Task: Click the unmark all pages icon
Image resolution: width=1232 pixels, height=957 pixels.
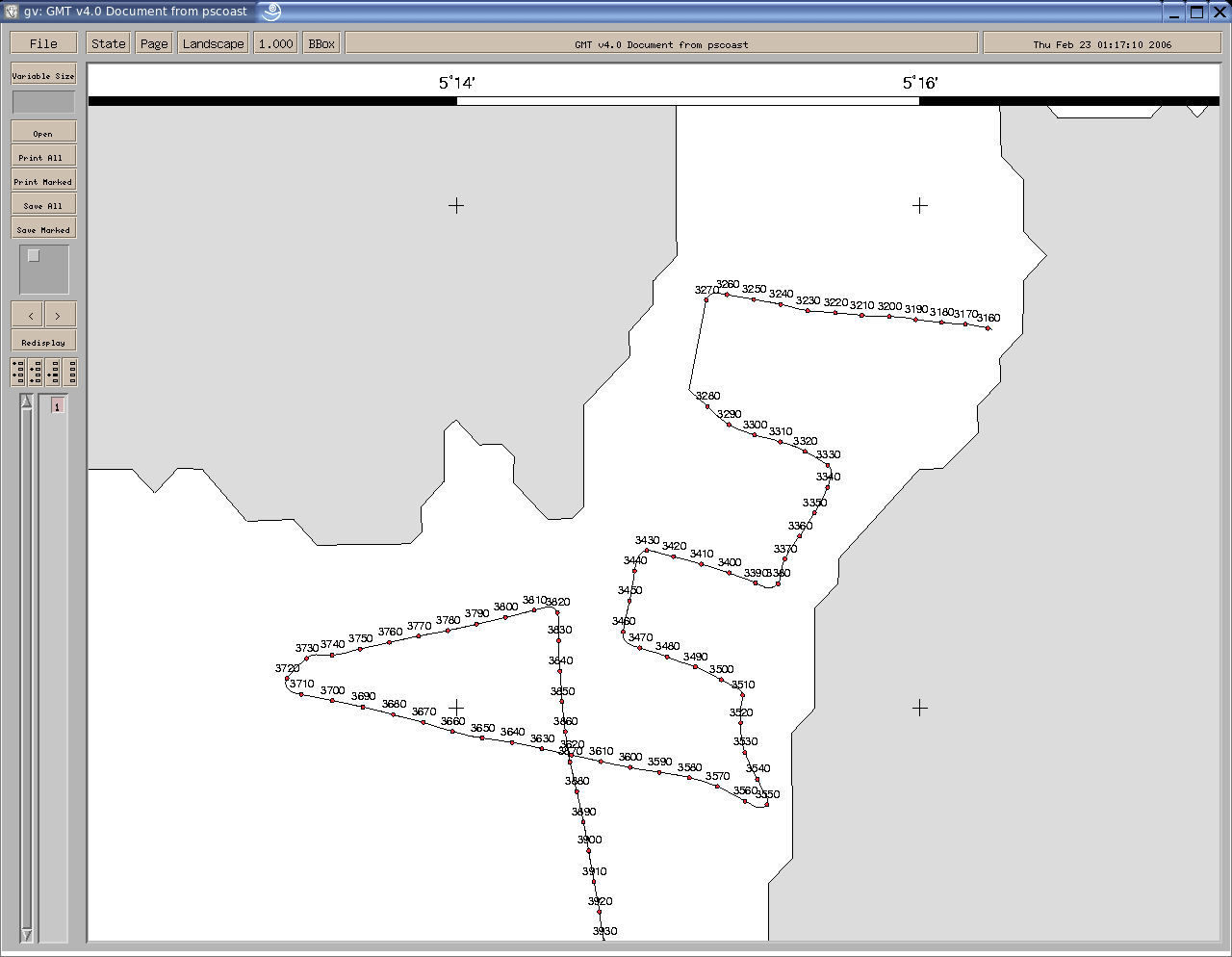Action: (70, 372)
